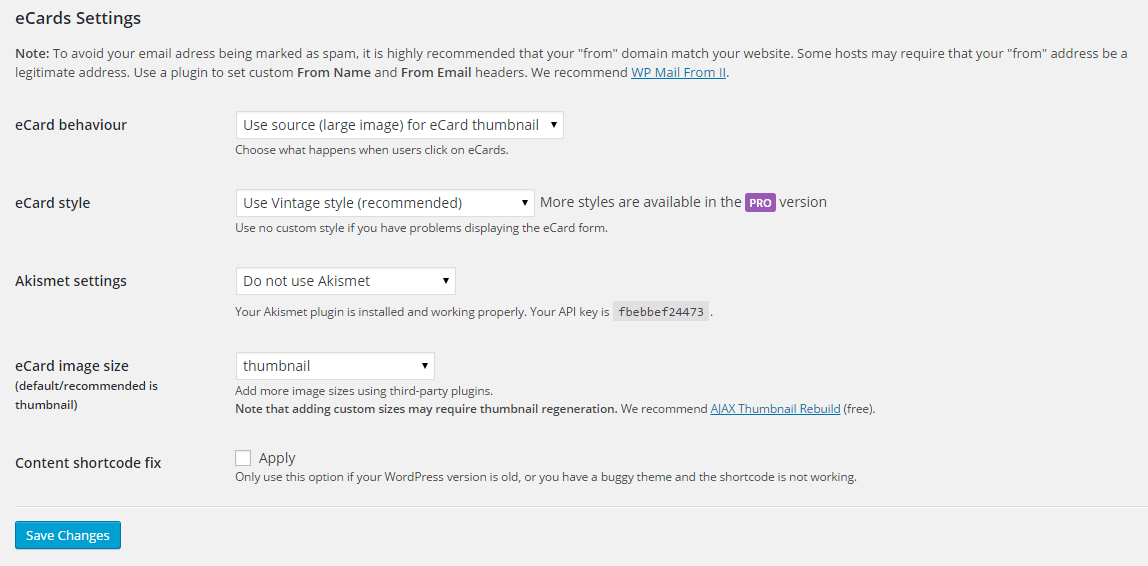
Task: Click the purple PRO badge
Action: pos(760,203)
